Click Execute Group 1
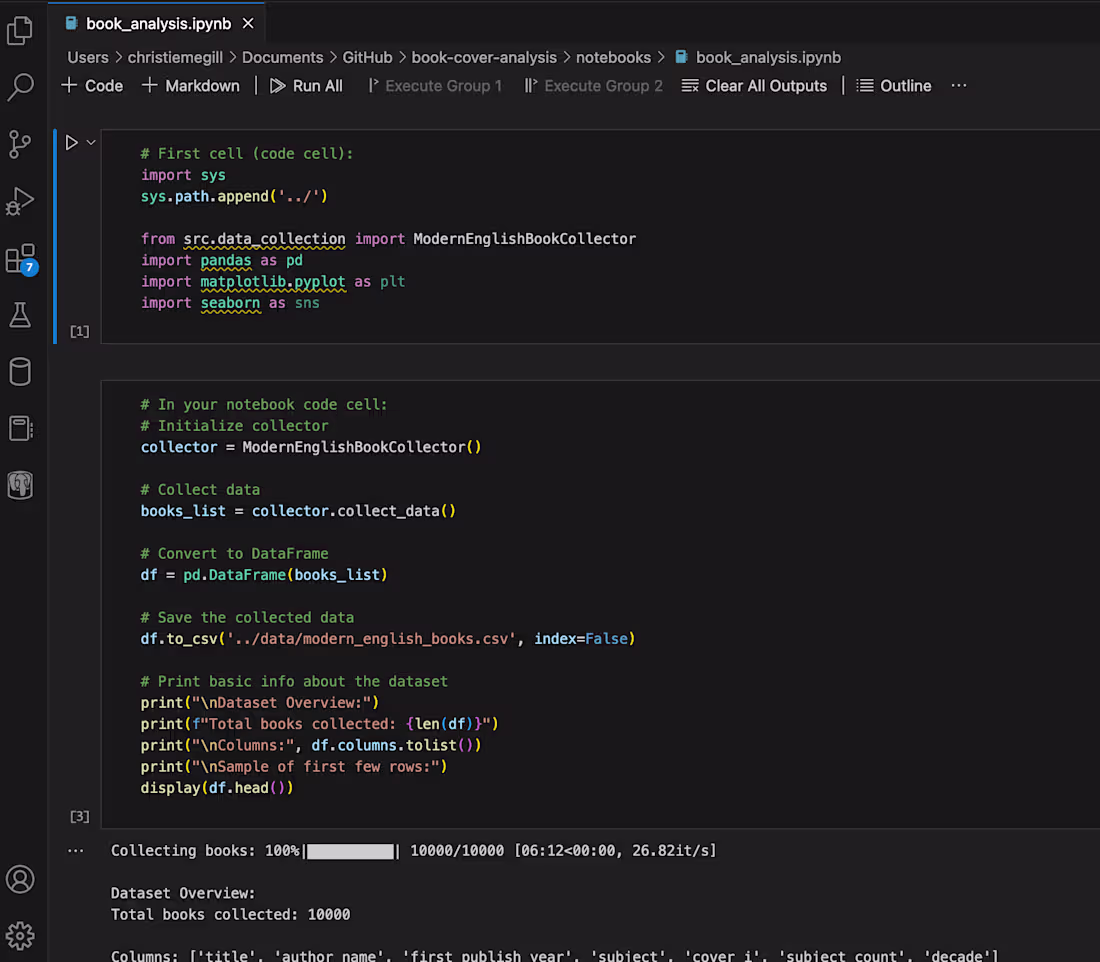1100x962 pixels. click(435, 86)
